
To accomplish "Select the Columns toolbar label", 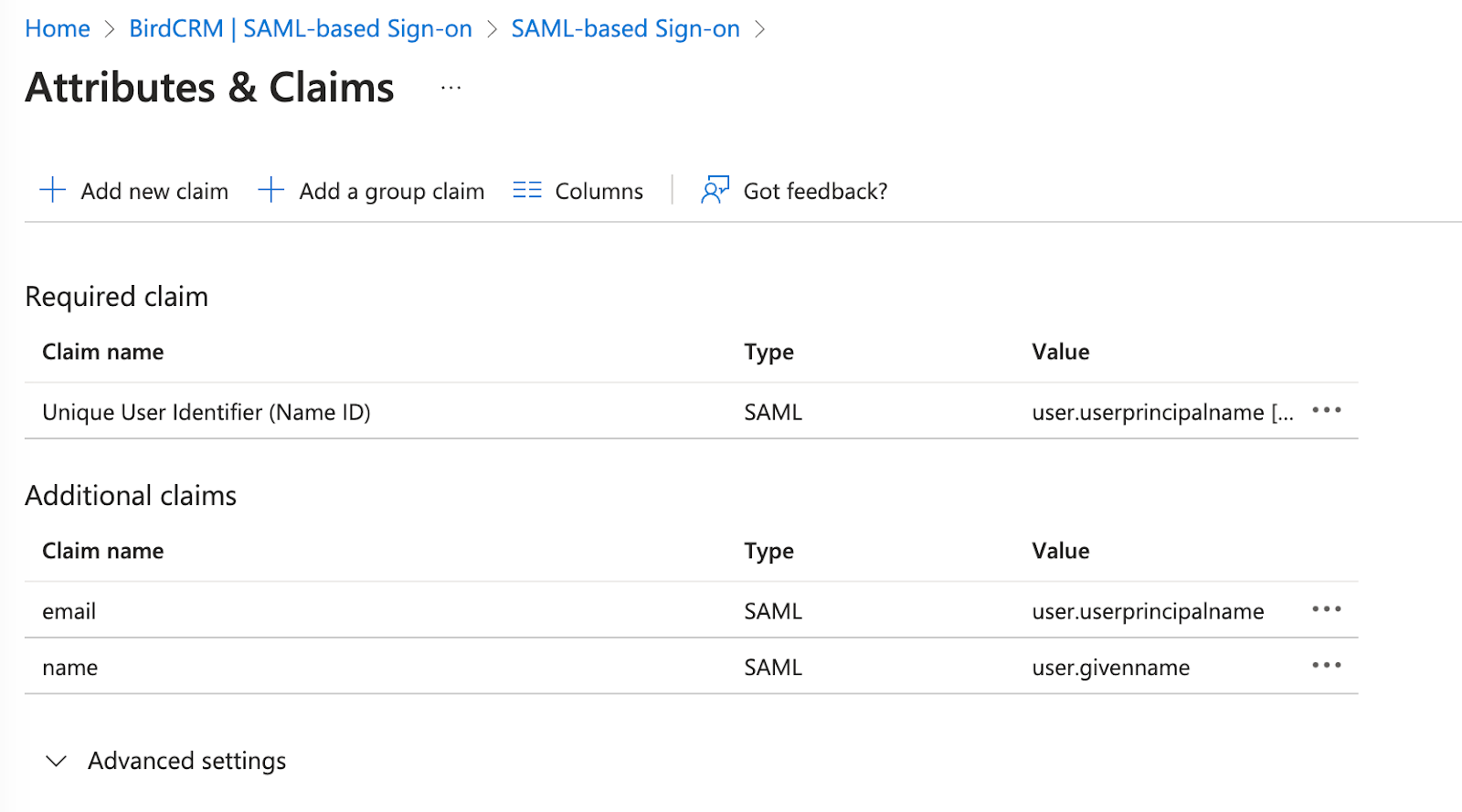I will coord(599,191).
